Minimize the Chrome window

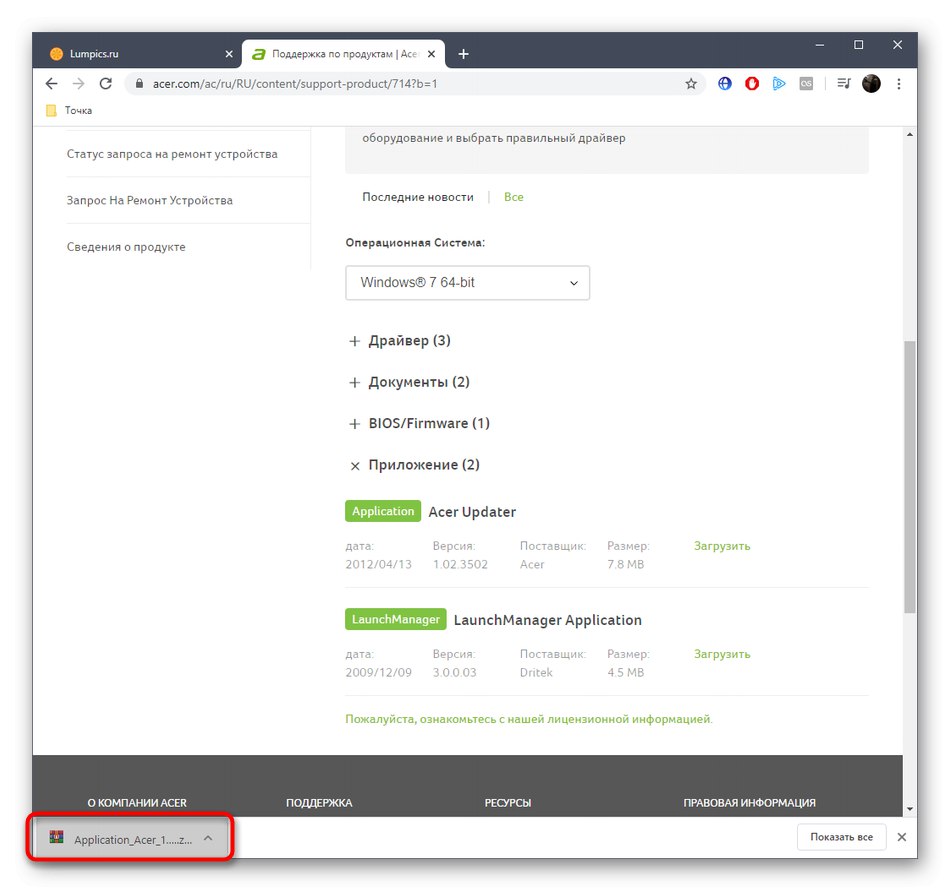pos(820,45)
